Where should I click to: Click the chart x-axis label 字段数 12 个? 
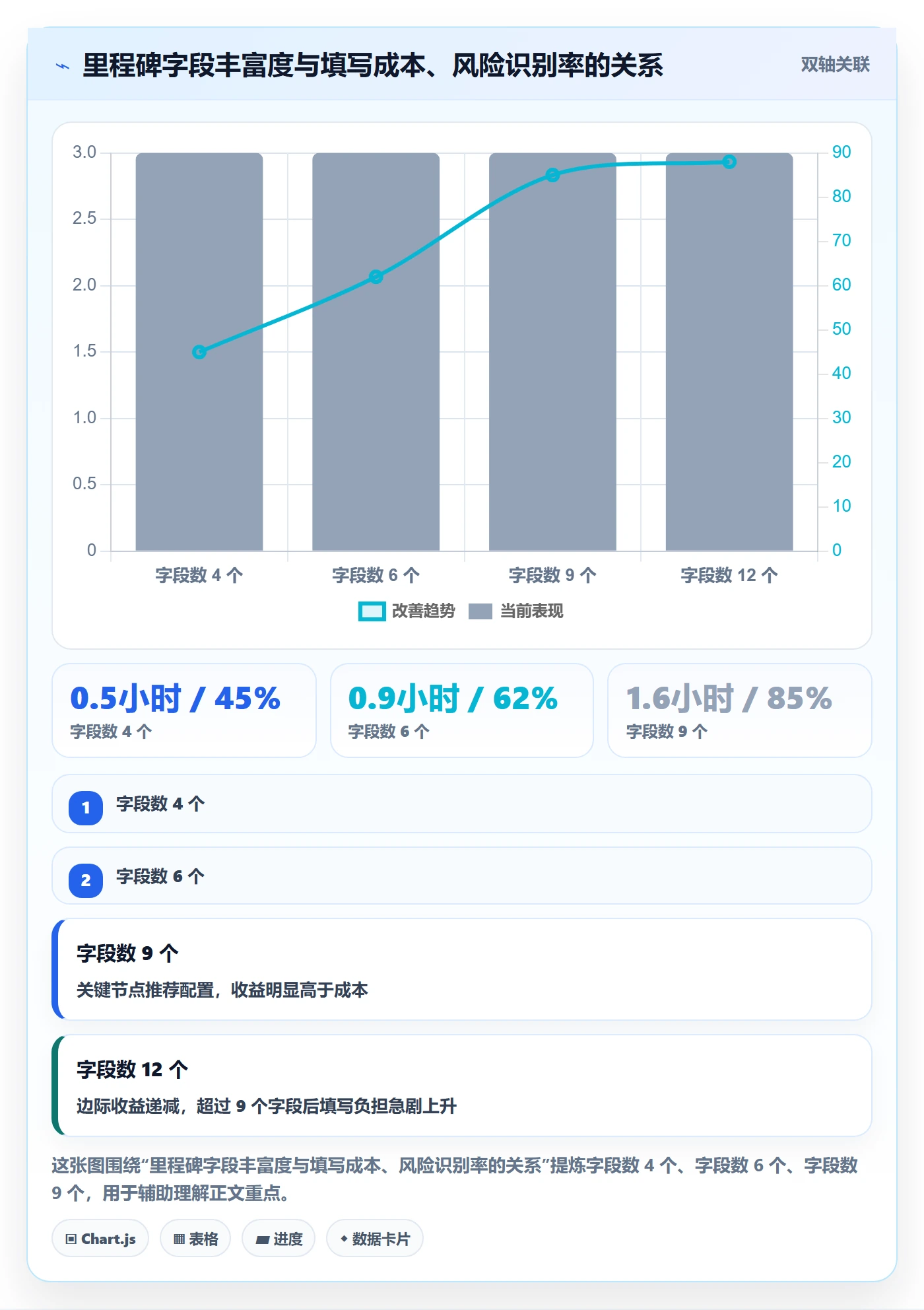729,575
